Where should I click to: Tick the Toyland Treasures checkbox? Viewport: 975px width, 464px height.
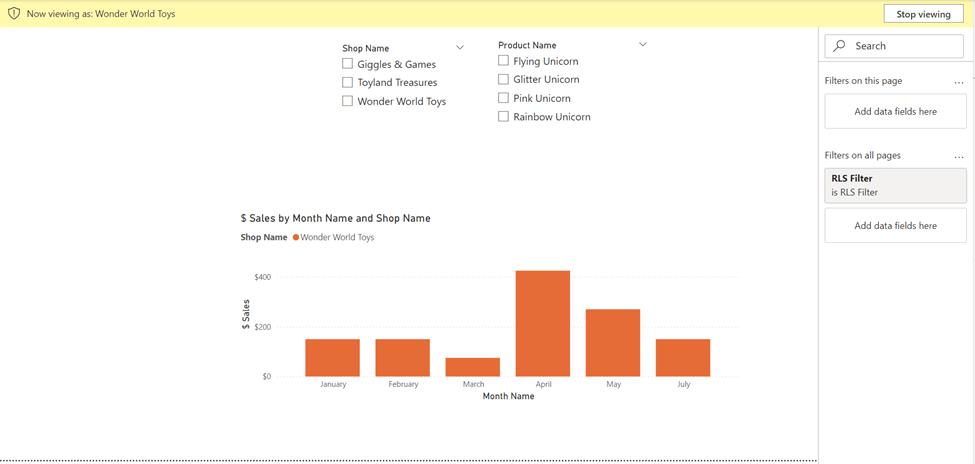click(x=348, y=83)
